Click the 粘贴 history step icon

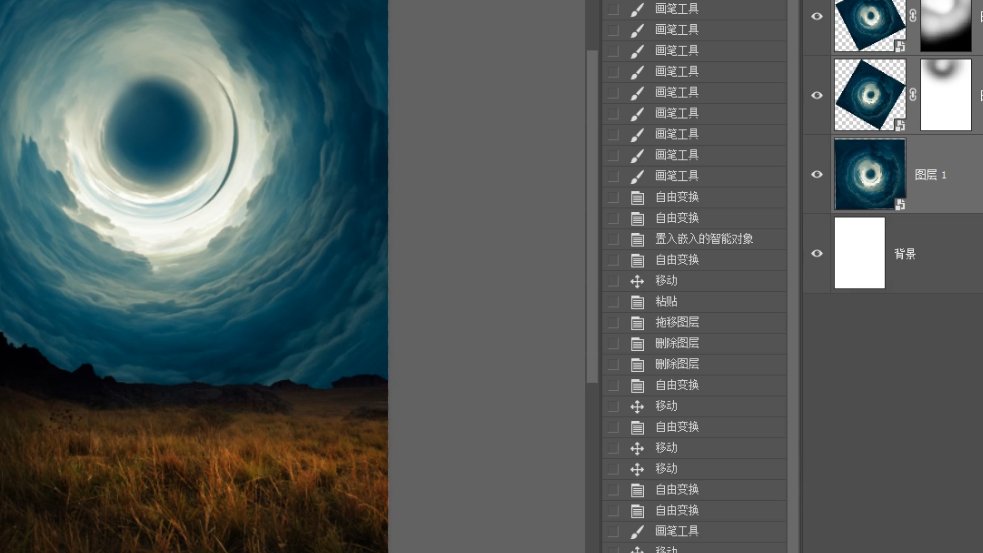pyautogui.click(x=637, y=301)
